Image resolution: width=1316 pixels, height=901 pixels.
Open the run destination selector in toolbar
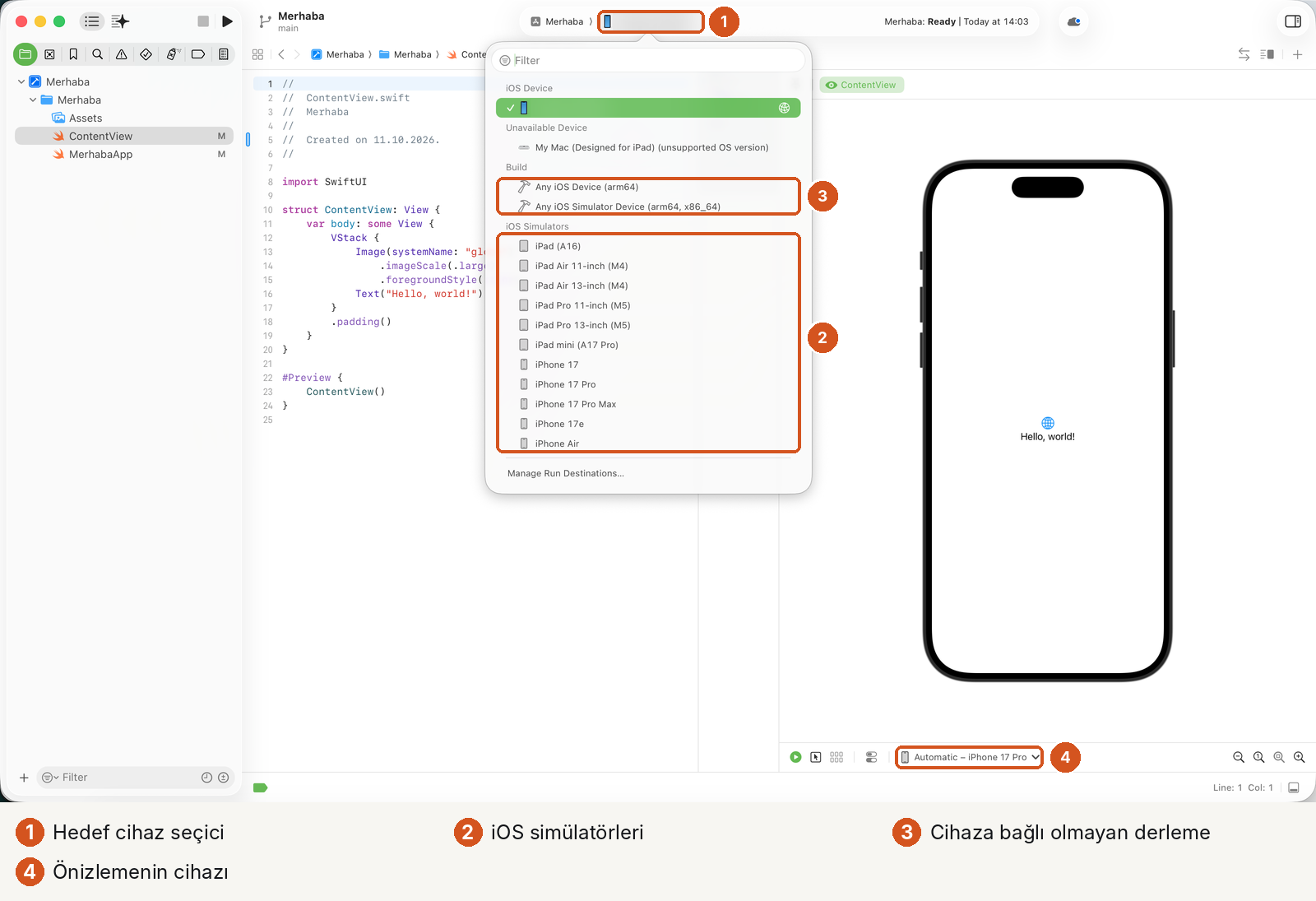pos(651,21)
